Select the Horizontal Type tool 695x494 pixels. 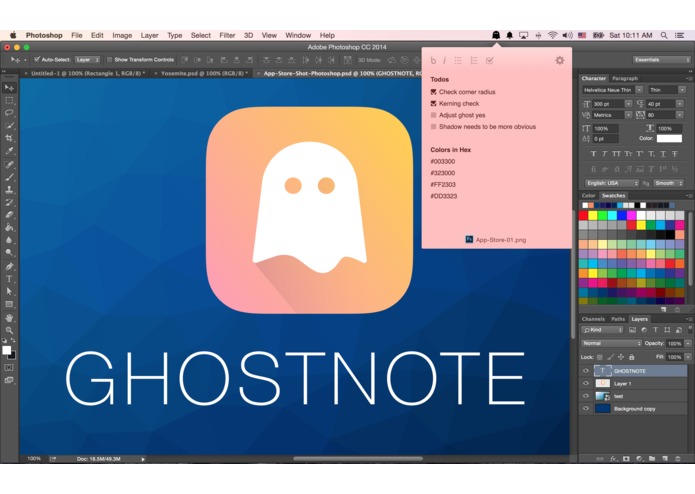tap(9, 279)
